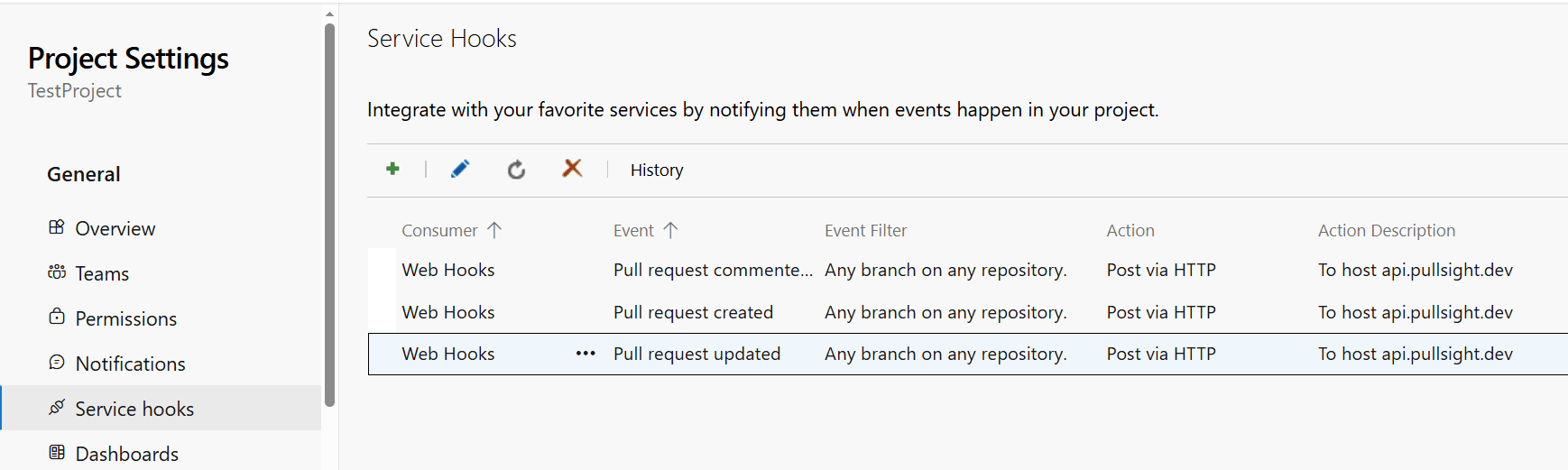Click the Dashboards icon in the sidebar
The image size is (1568, 470).
pyautogui.click(x=57, y=453)
